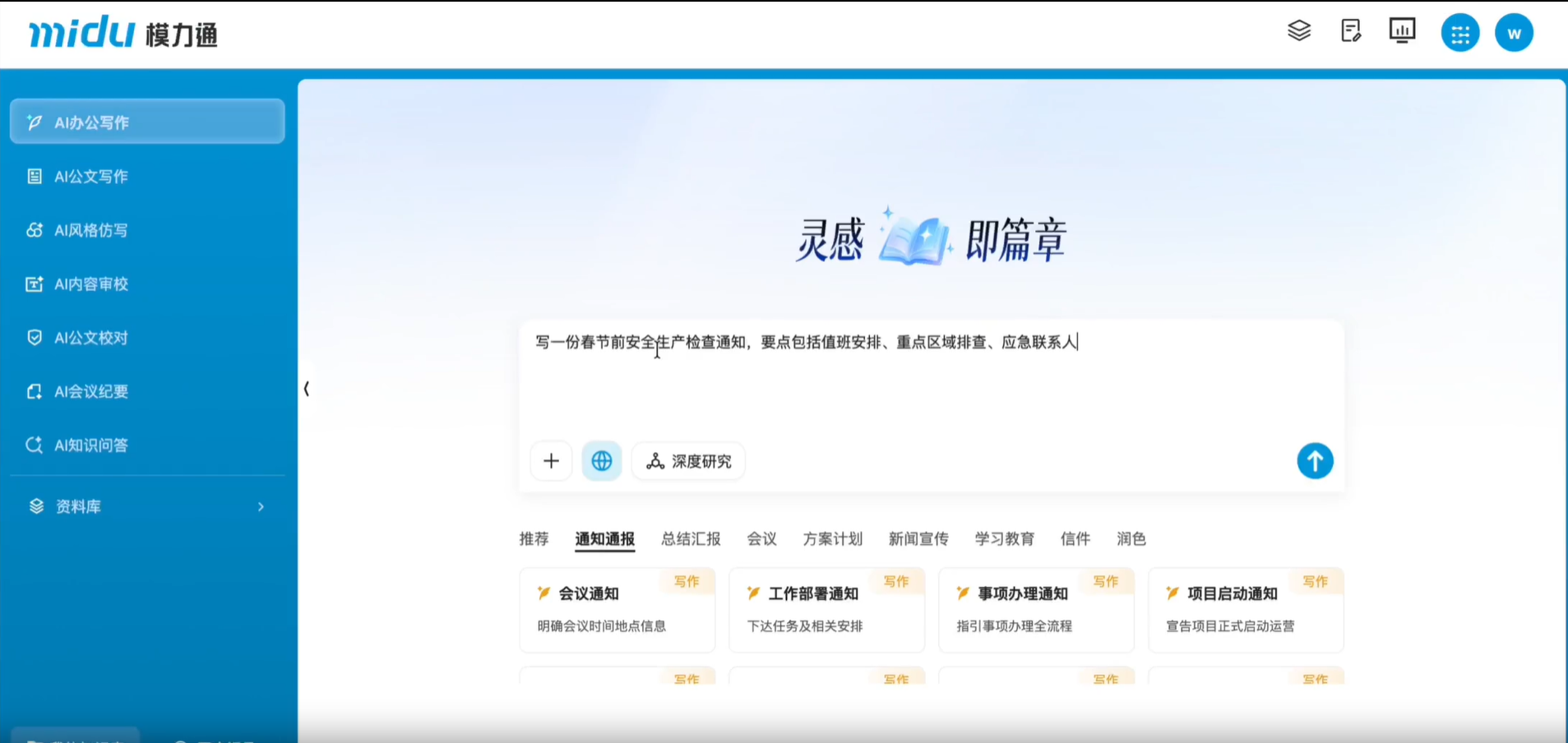Click the chart monitor icon in the header
This screenshot has height=743, width=1568.
1402,30
